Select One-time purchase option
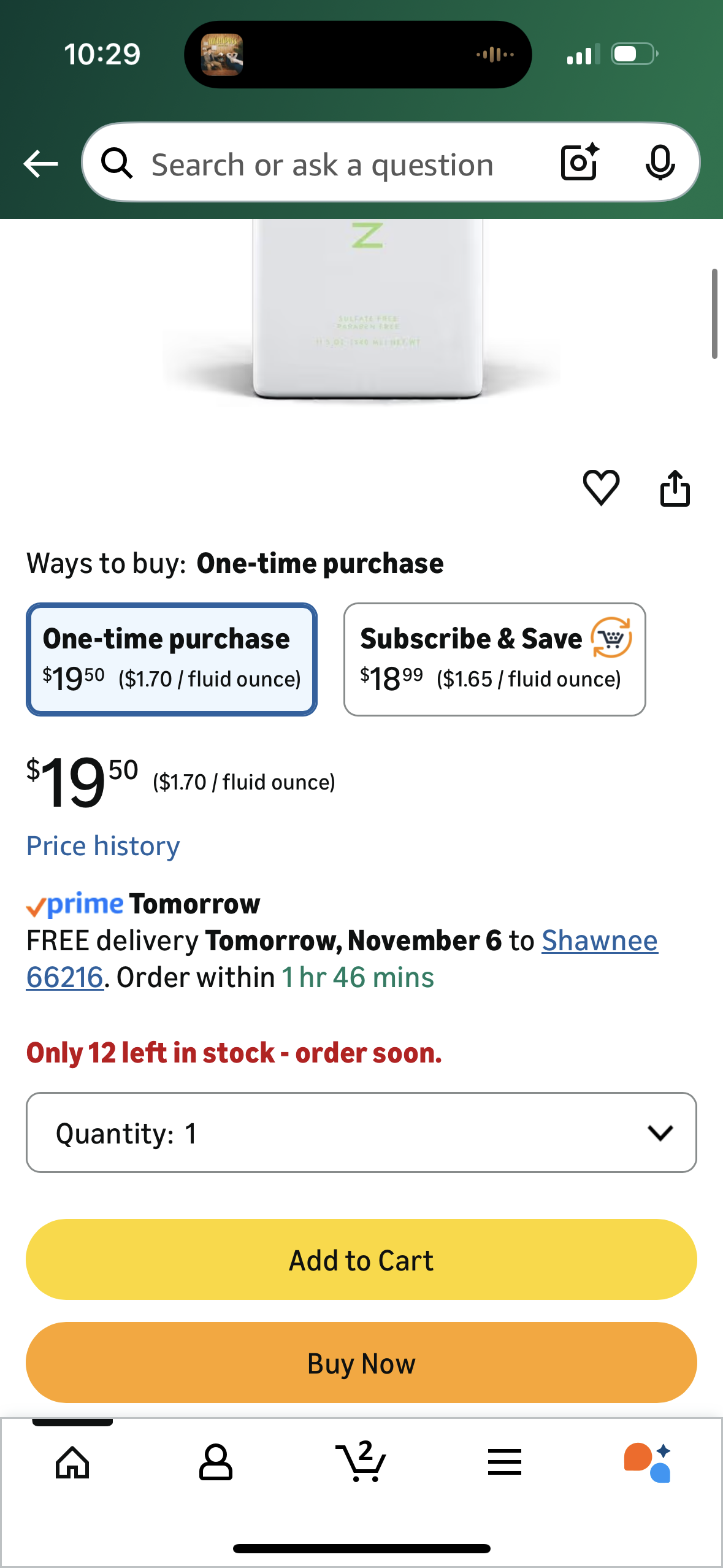 coord(172,659)
